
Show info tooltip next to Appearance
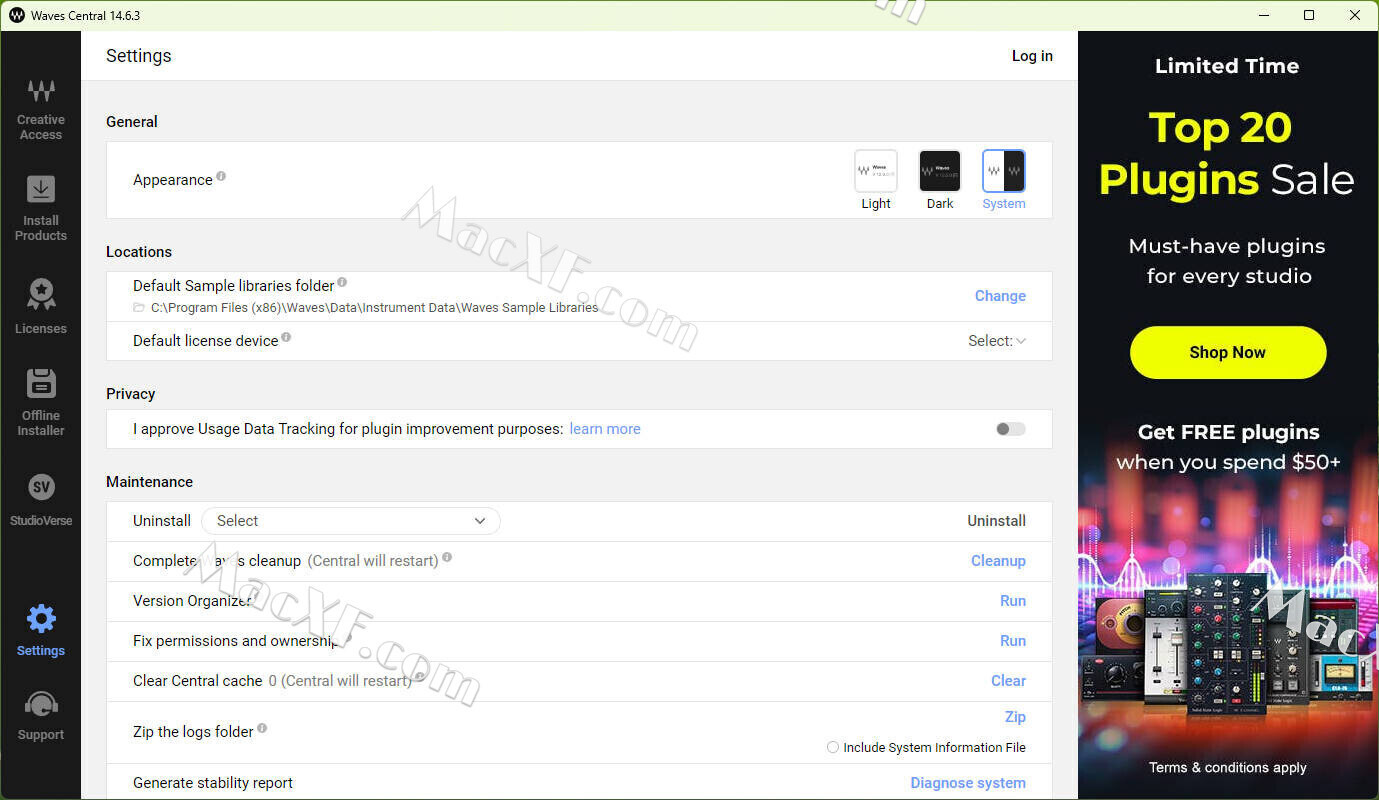221,176
